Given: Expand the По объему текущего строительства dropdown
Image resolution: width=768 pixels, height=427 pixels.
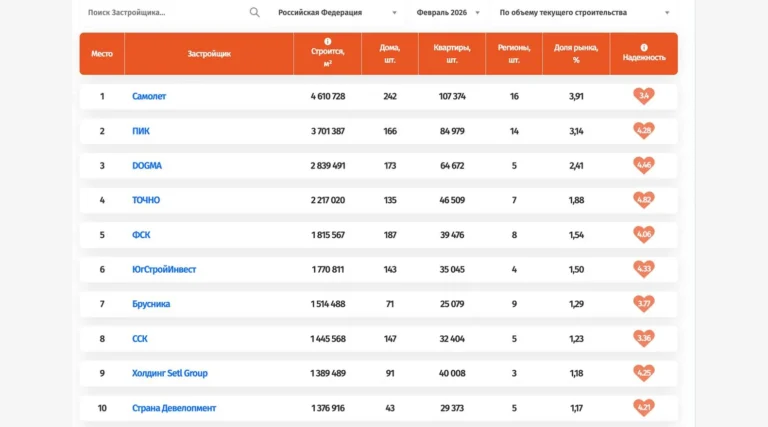Looking at the screenshot, I should tap(584, 13).
